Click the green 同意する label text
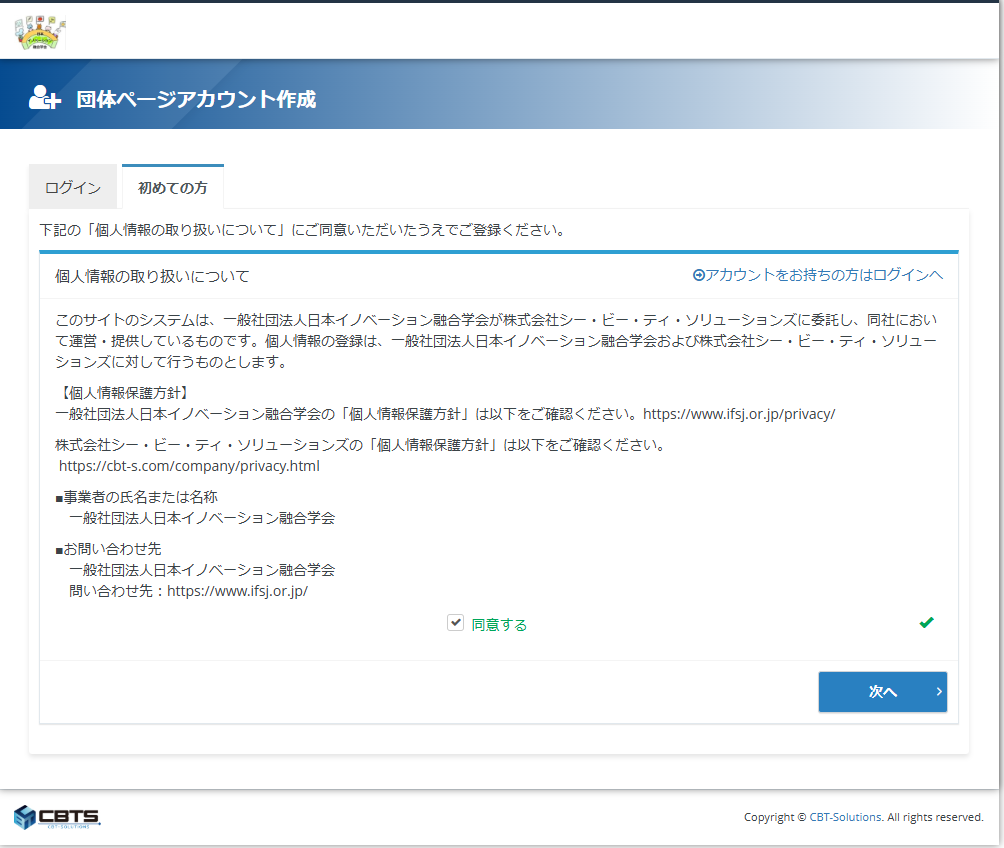Viewport: 1004px width, 848px height. pos(499,624)
